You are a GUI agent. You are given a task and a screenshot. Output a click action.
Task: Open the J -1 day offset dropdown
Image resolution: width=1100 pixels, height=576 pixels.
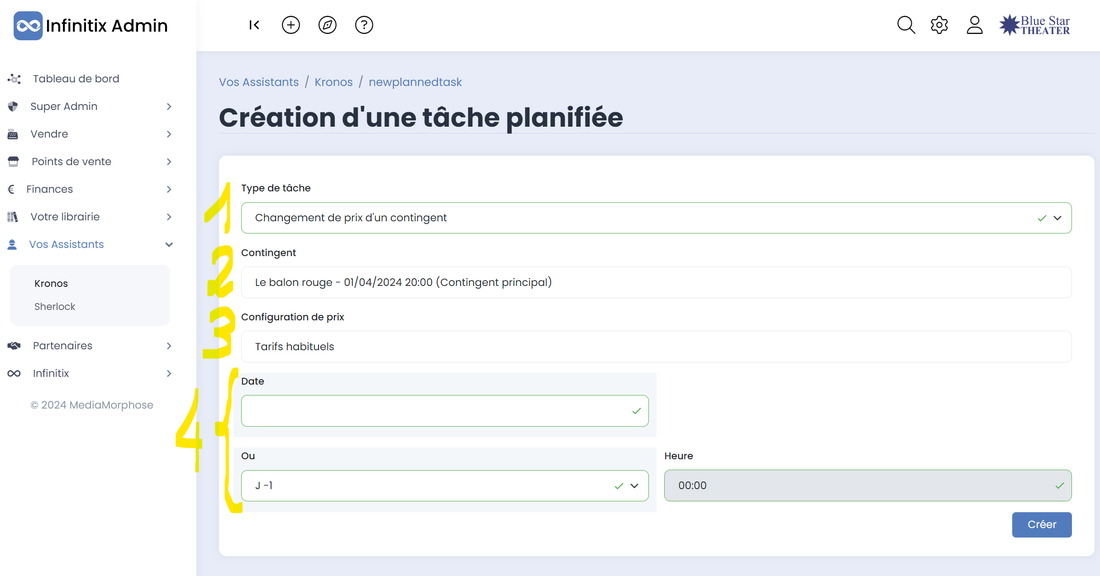tap(444, 486)
